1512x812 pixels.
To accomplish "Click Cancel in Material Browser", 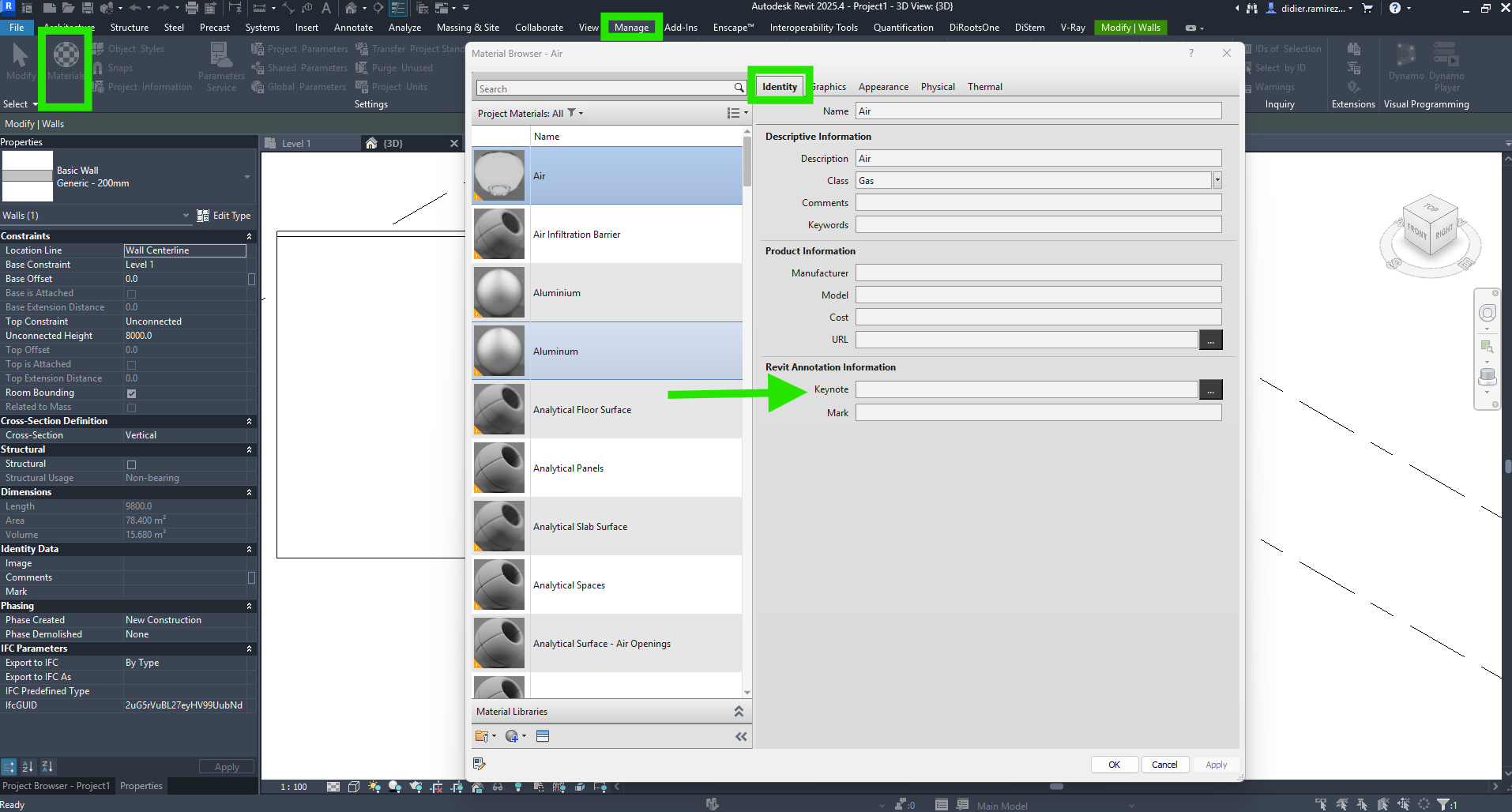I will click(x=1164, y=765).
